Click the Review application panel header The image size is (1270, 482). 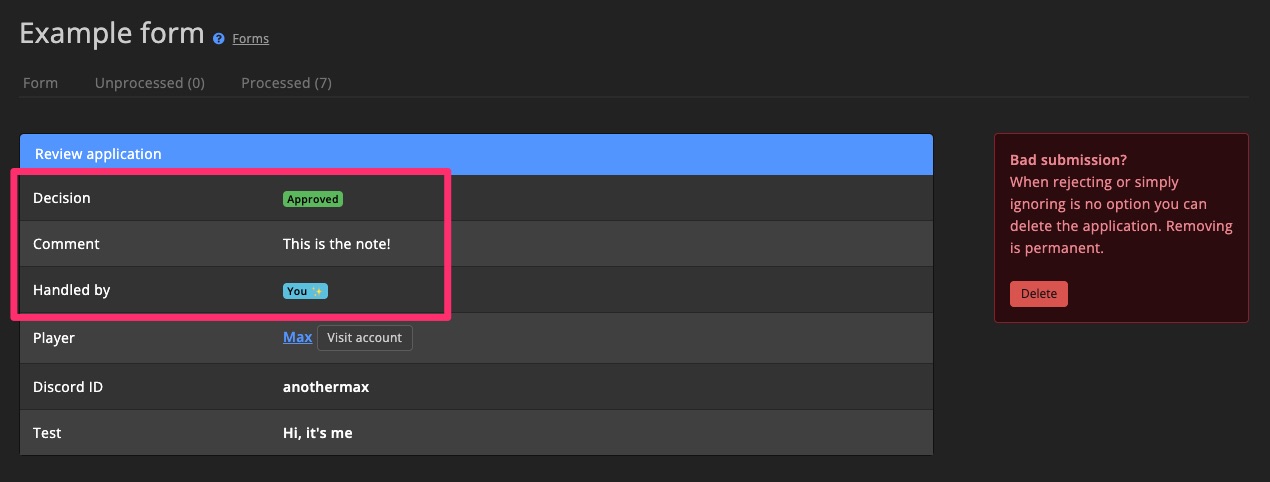pos(476,154)
